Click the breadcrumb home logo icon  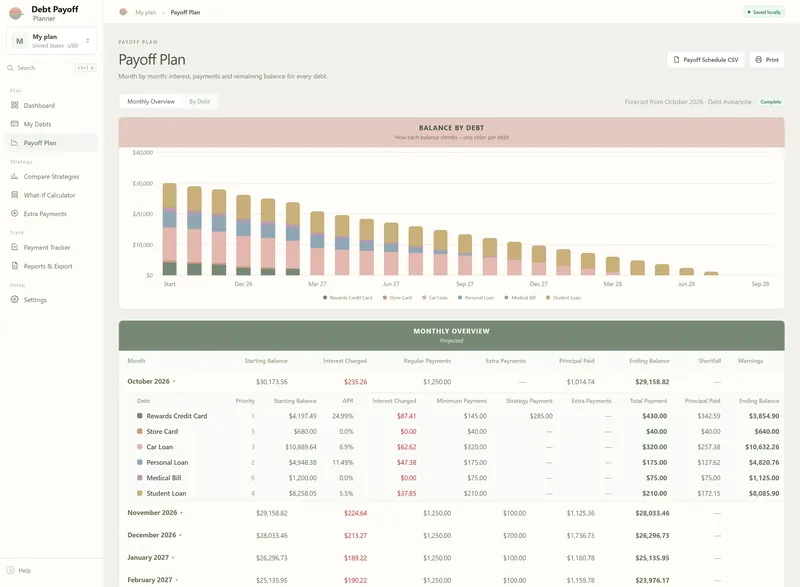tap(123, 12)
